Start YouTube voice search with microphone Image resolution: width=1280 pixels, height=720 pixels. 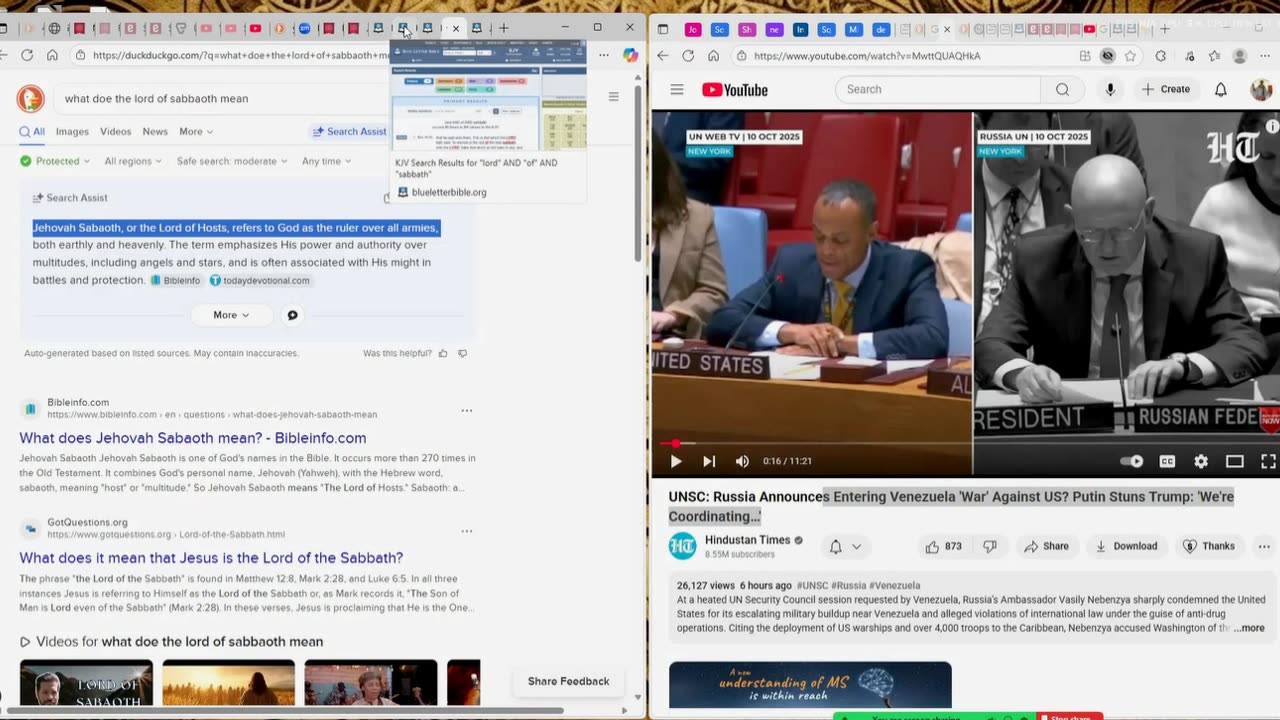(x=1110, y=90)
